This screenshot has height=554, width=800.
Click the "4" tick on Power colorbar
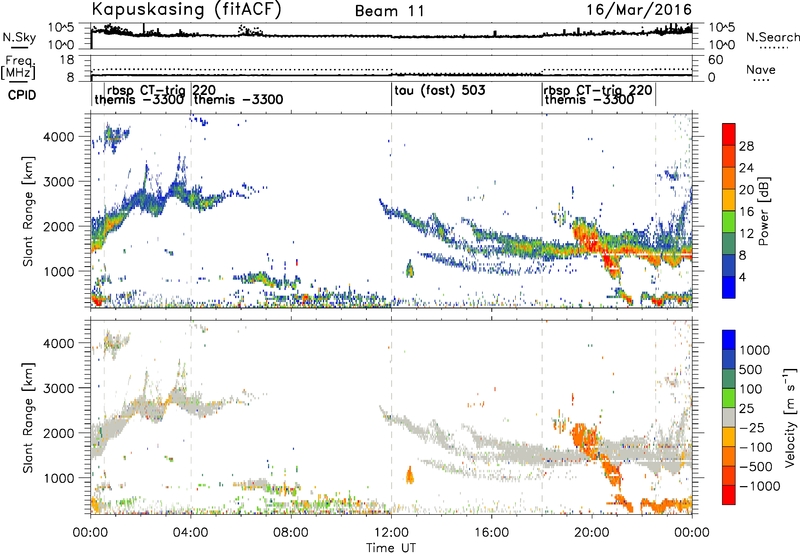click(x=742, y=276)
